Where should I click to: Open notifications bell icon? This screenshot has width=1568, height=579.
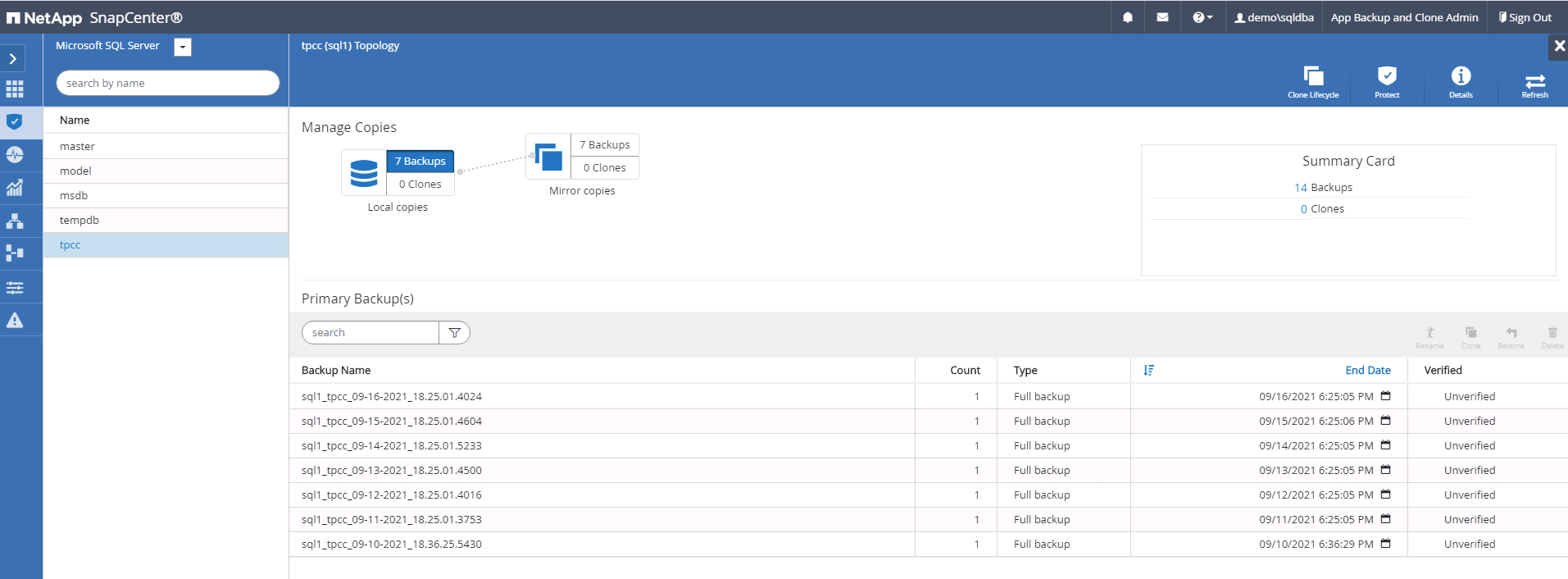(x=1128, y=17)
